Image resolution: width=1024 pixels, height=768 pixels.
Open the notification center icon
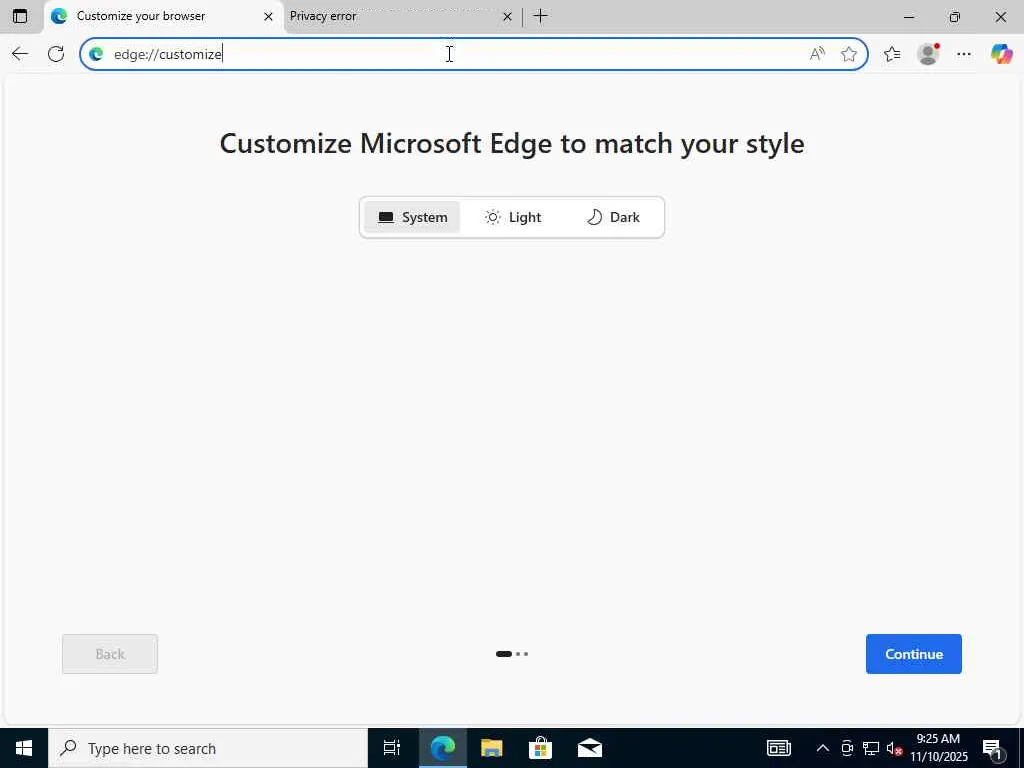993,749
